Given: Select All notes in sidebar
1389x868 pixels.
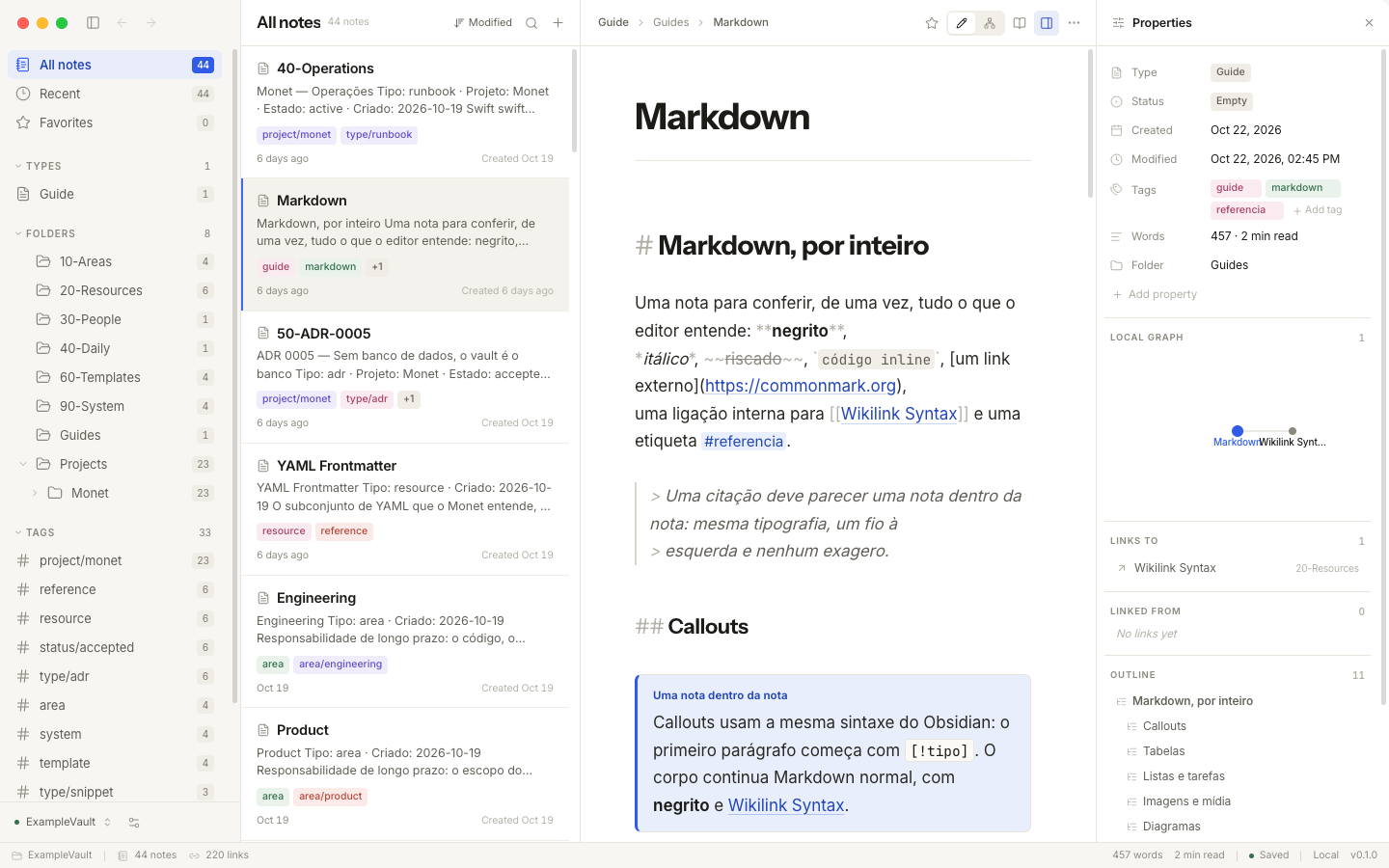Looking at the screenshot, I should [115, 65].
